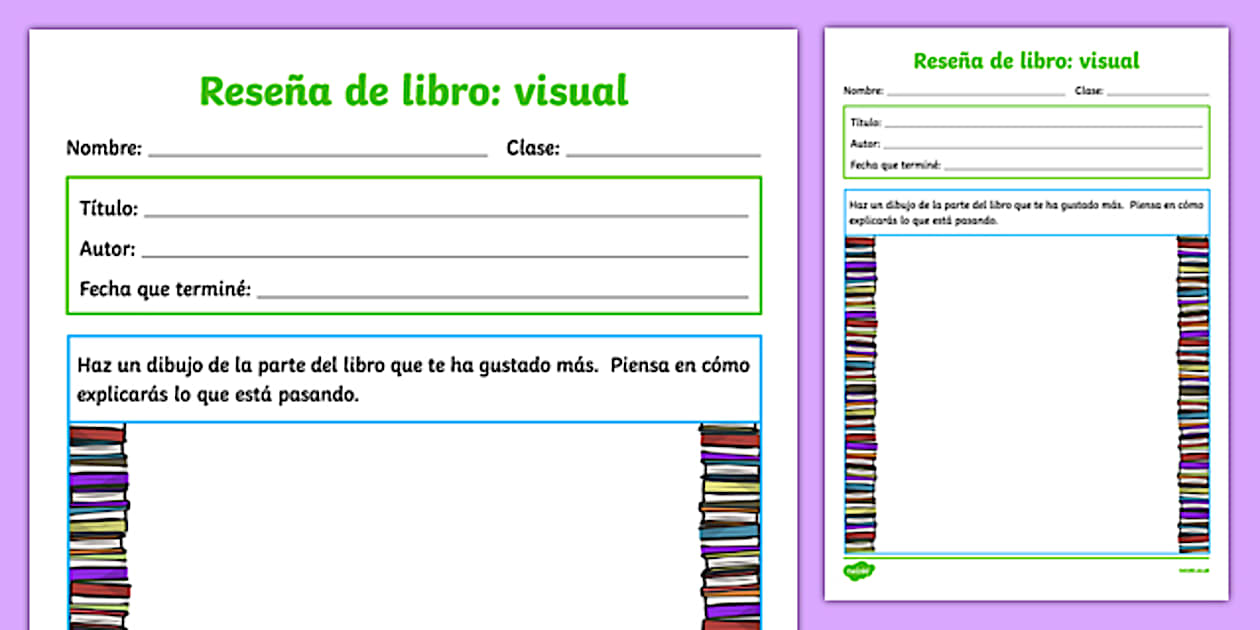Click the Clase line in small preview
Viewport: 1260px width, 630px height.
tap(1157, 91)
